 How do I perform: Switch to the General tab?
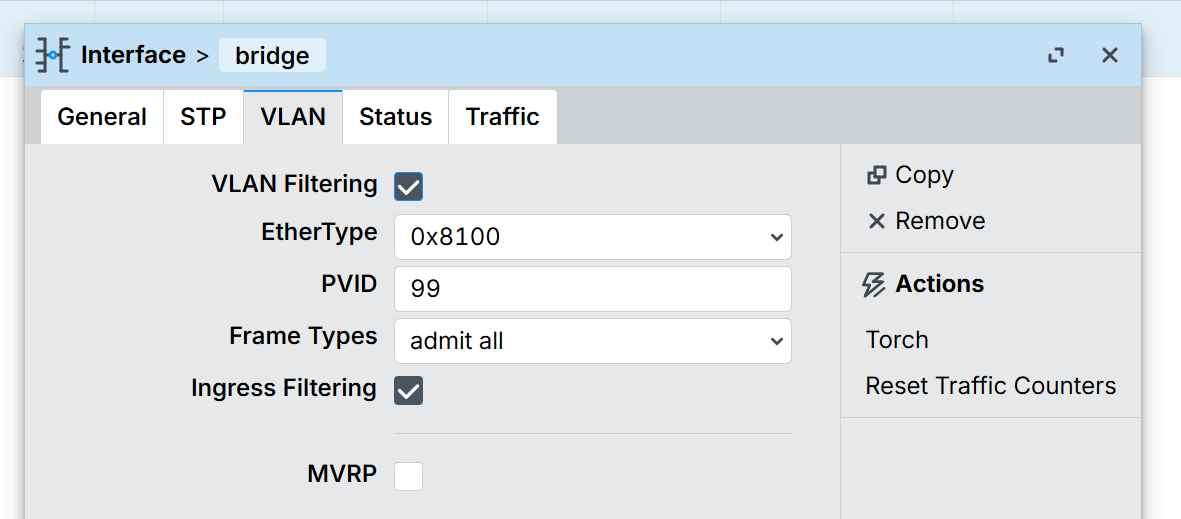(x=102, y=117)
